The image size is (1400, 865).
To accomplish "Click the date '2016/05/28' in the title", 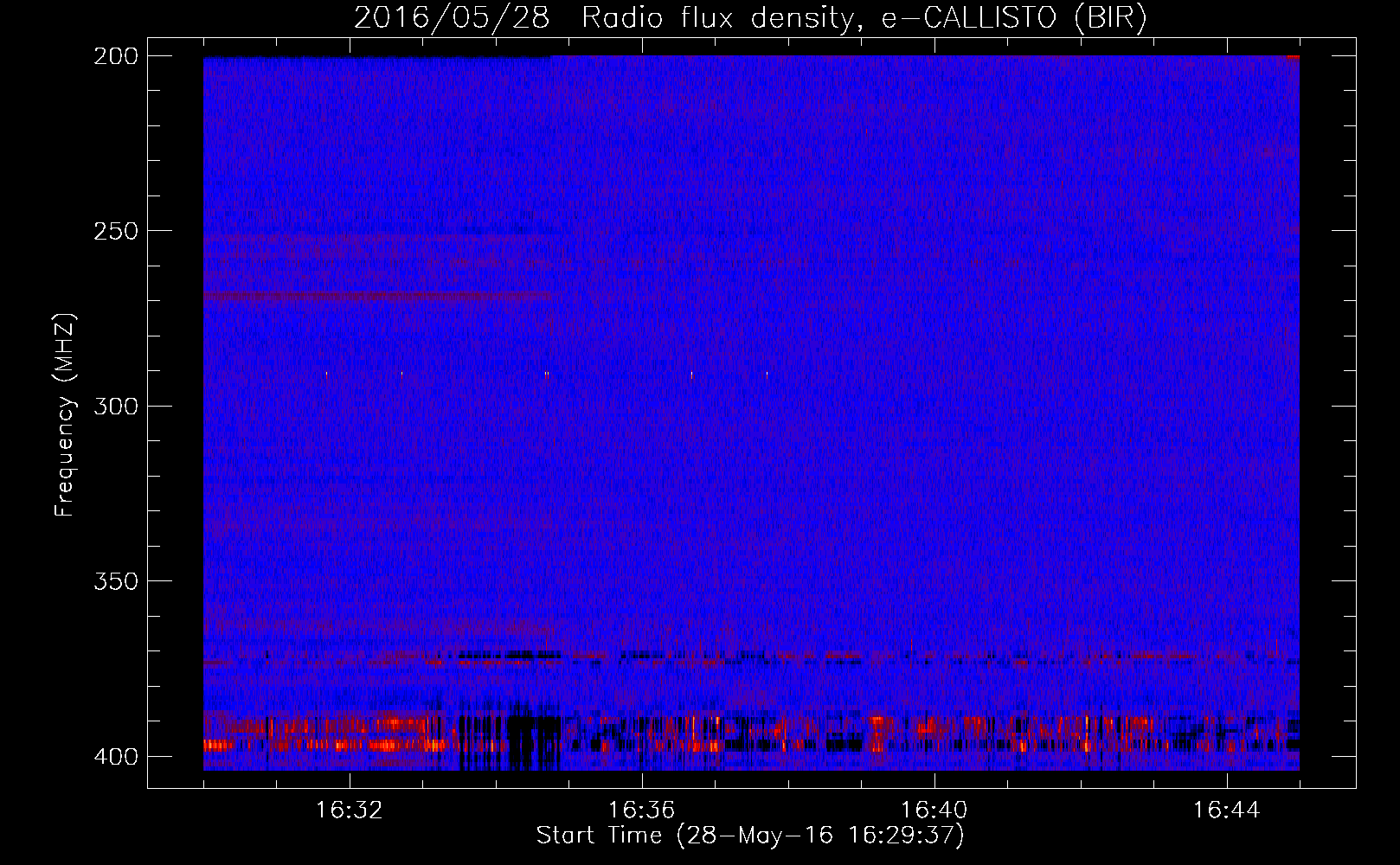I will [x=451, y=17].
